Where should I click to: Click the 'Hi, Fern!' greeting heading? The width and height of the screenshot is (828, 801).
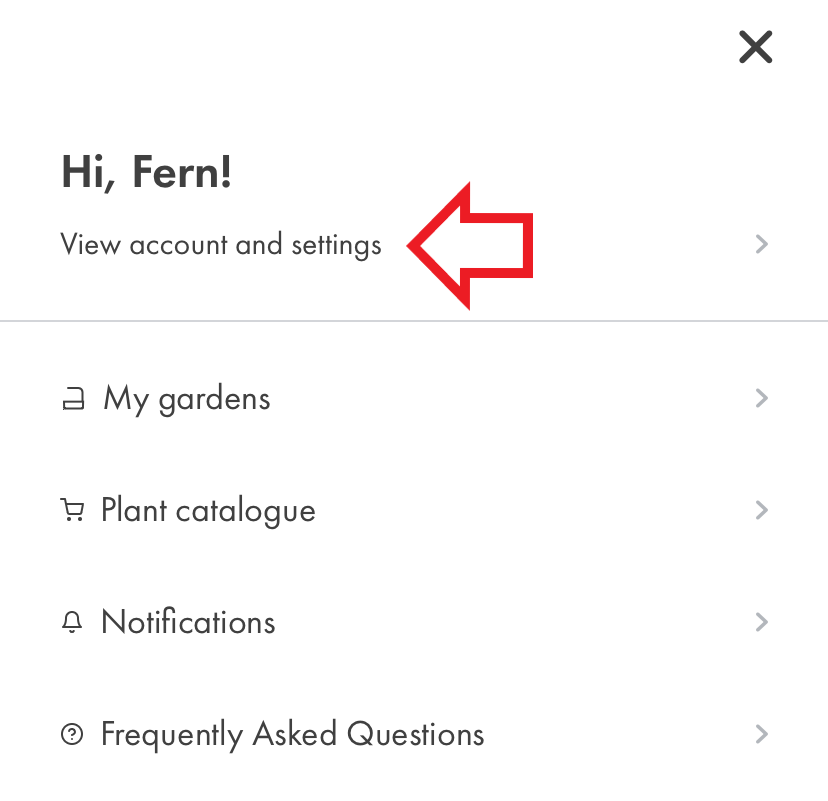click(146, 173)
